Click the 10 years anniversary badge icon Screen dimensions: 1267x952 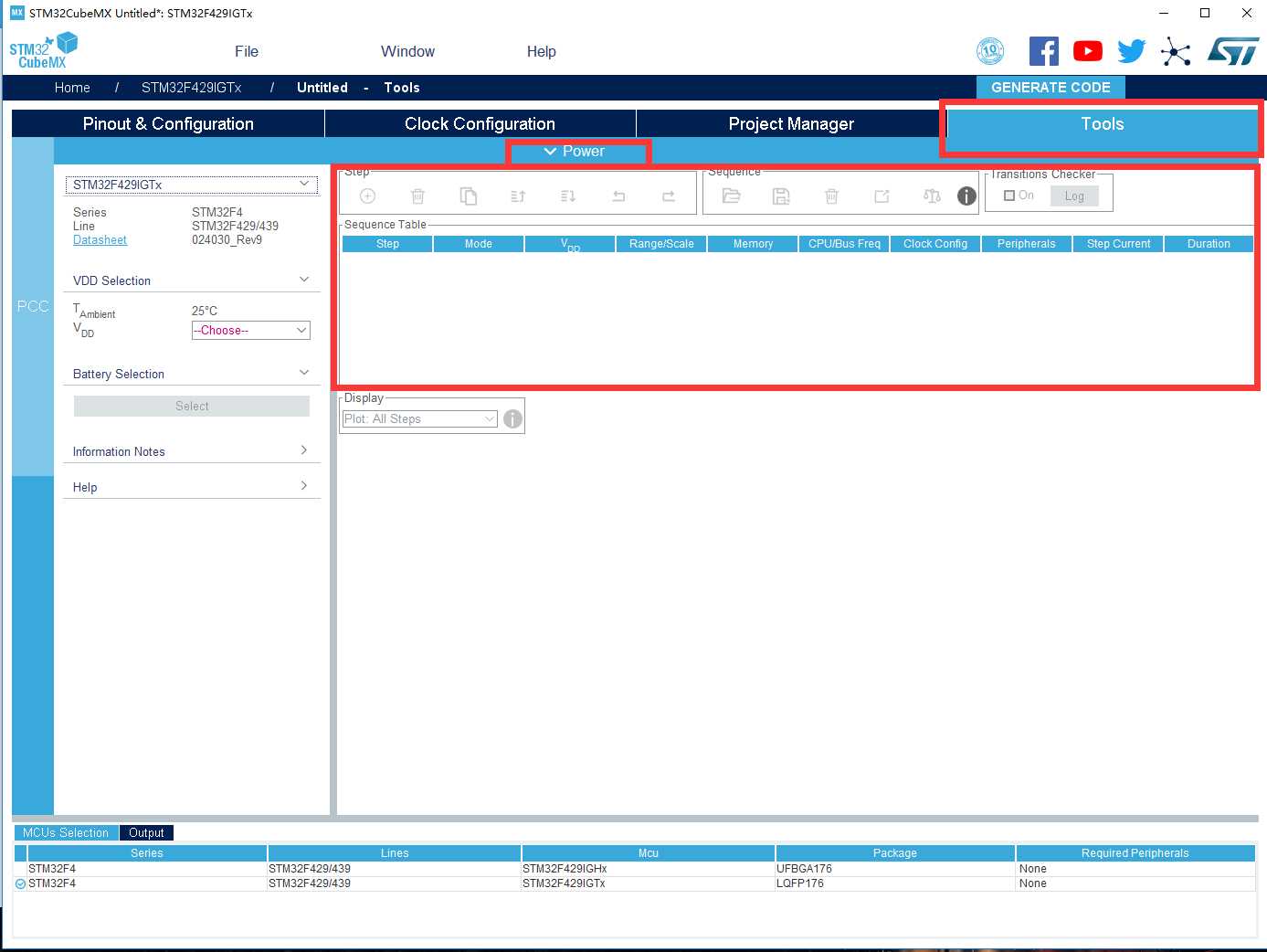click(x=990, y=51)
